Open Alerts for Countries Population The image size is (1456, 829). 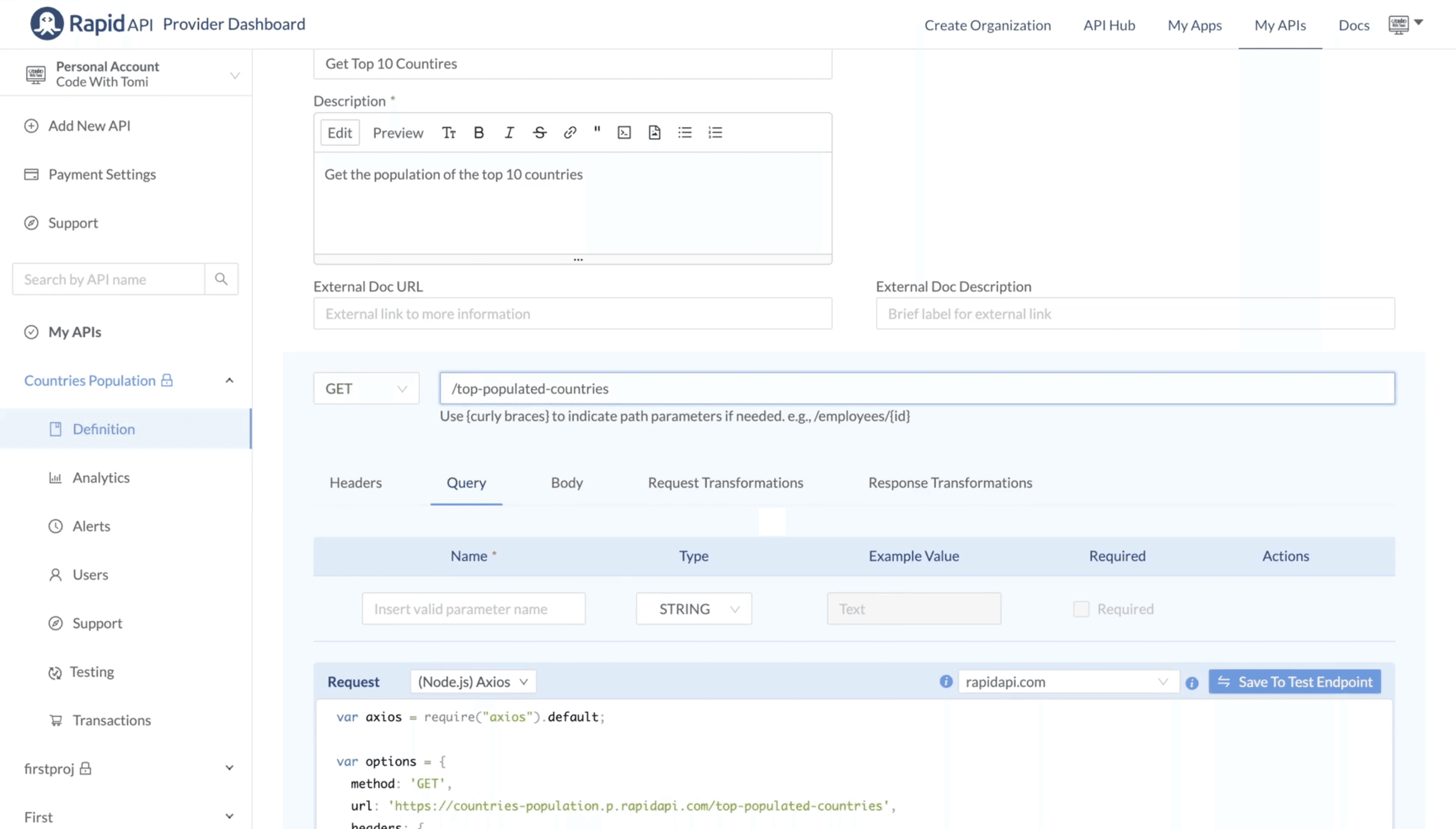tap(80, 526)
